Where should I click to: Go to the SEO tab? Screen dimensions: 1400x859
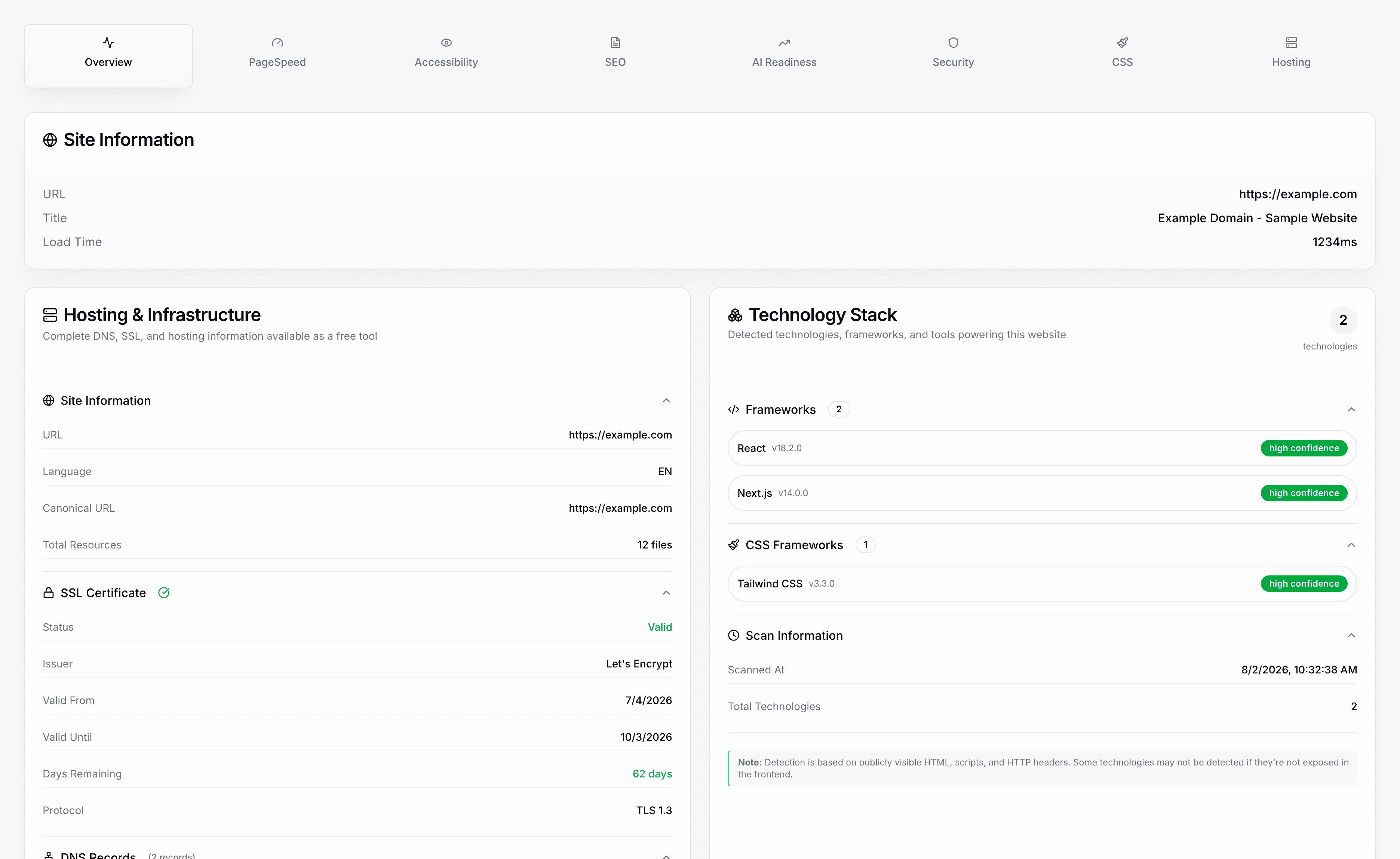point(615,56)
